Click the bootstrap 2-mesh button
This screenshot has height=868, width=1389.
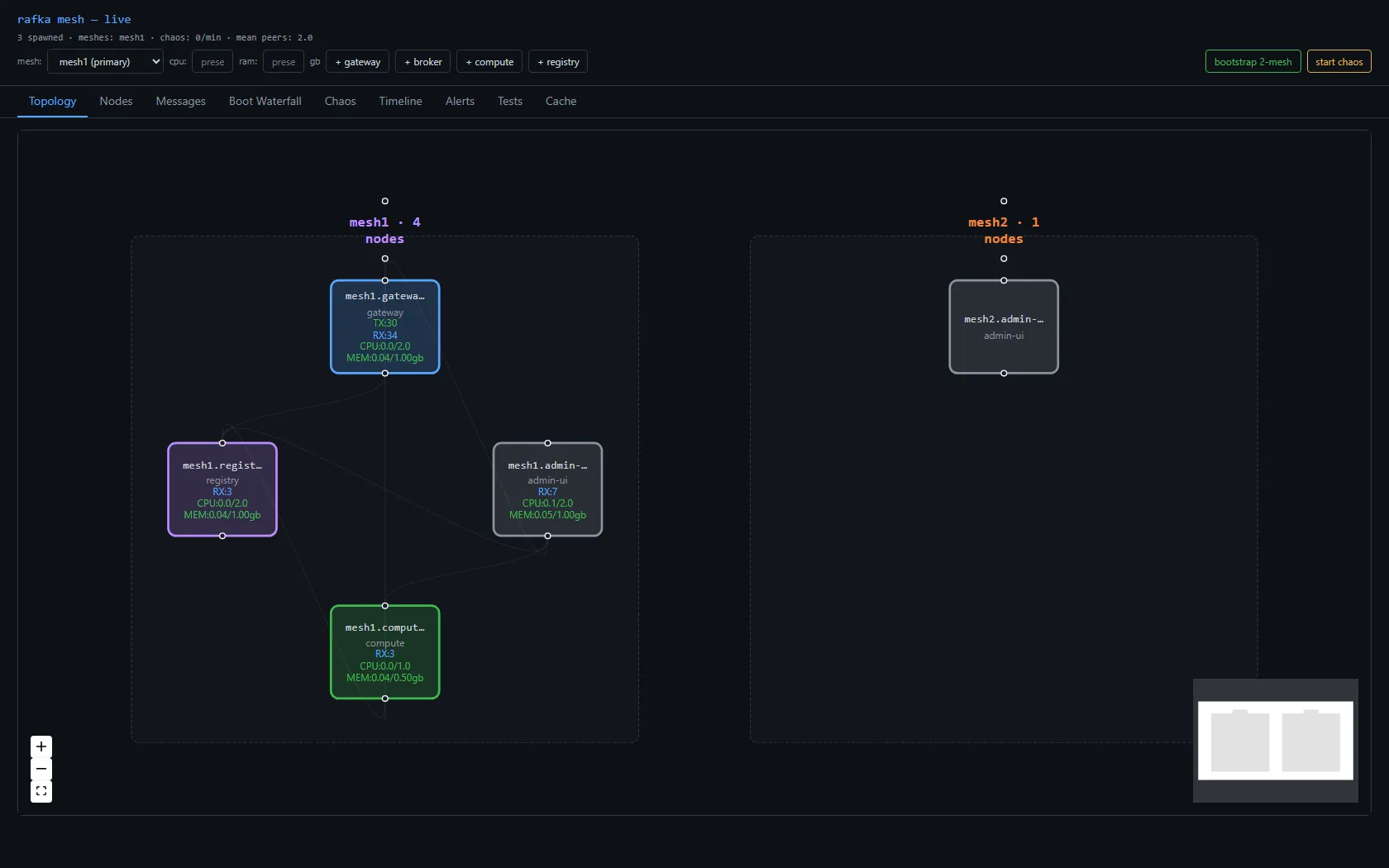[x=1253, y=62]
